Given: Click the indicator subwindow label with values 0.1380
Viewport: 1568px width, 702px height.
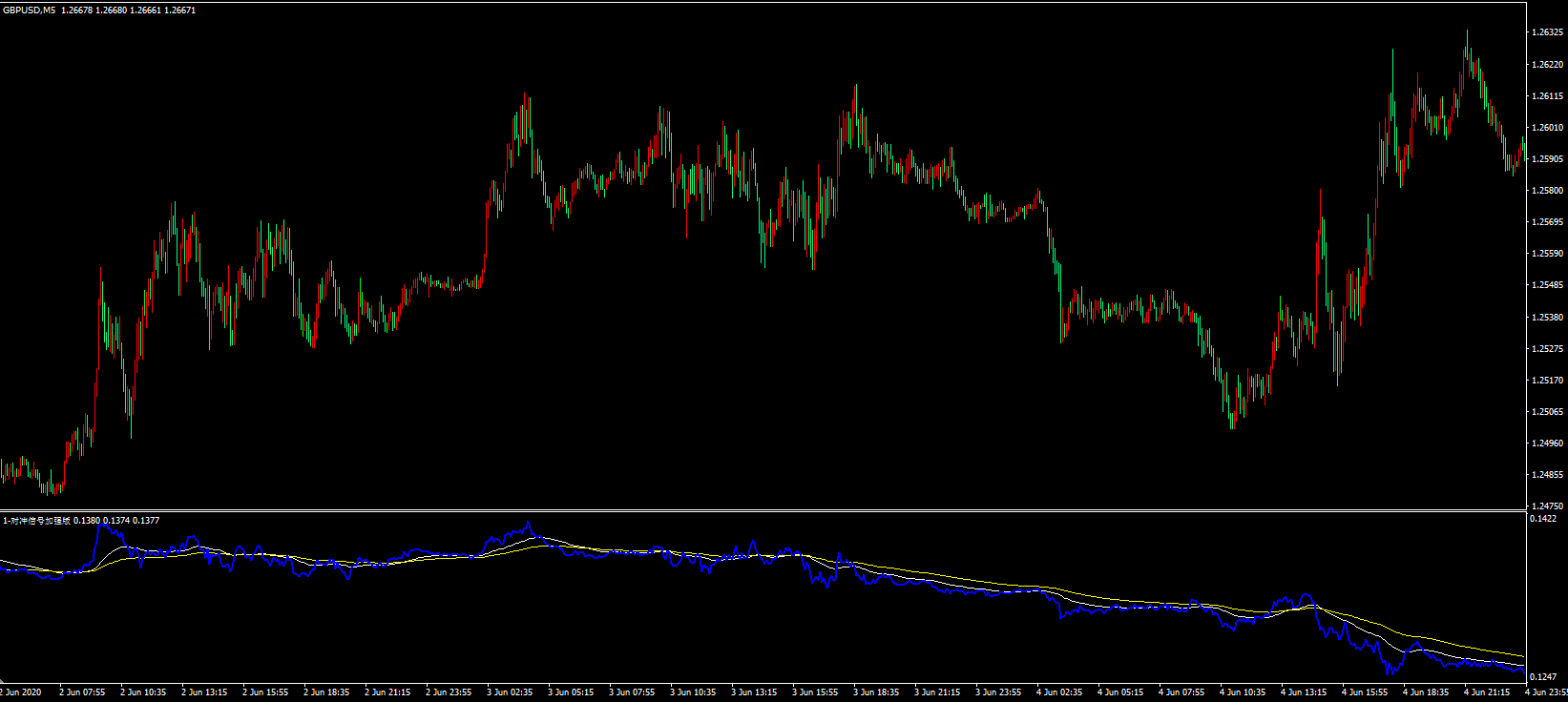Looking at the screenshot, I should [81, 521].
